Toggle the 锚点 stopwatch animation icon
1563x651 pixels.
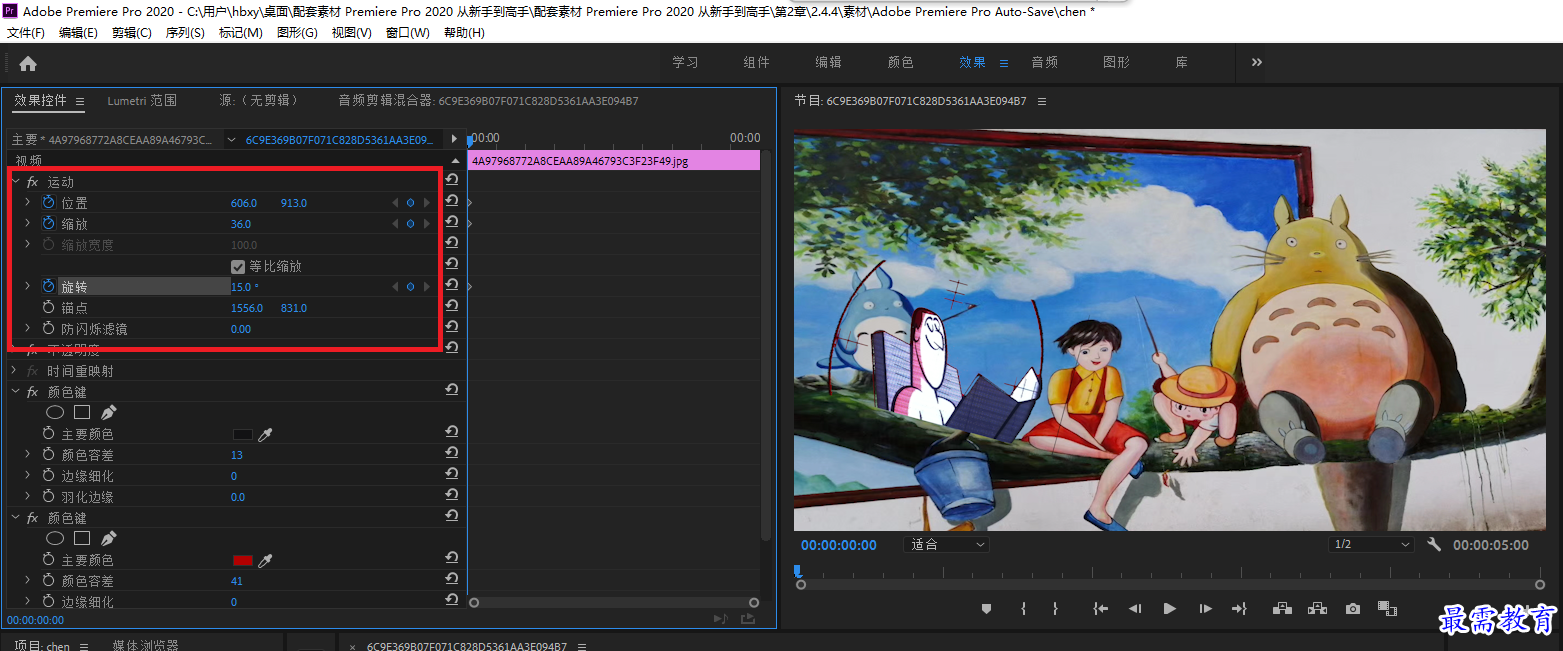(48, 308)
